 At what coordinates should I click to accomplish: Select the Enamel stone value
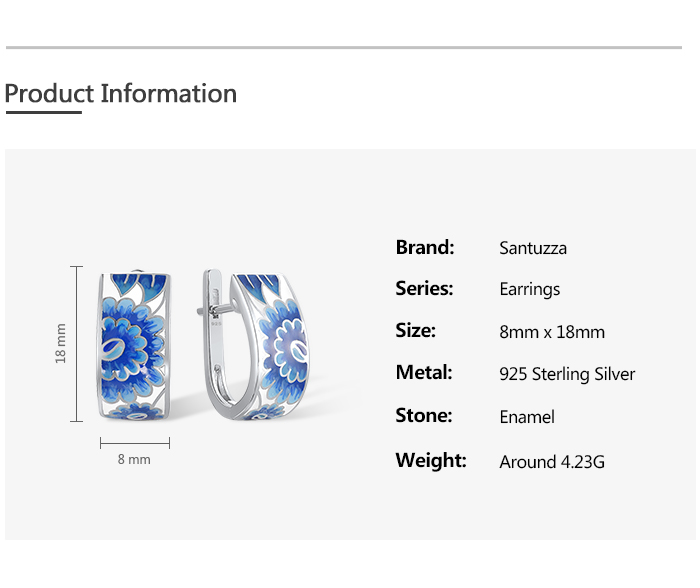(527, 417)
